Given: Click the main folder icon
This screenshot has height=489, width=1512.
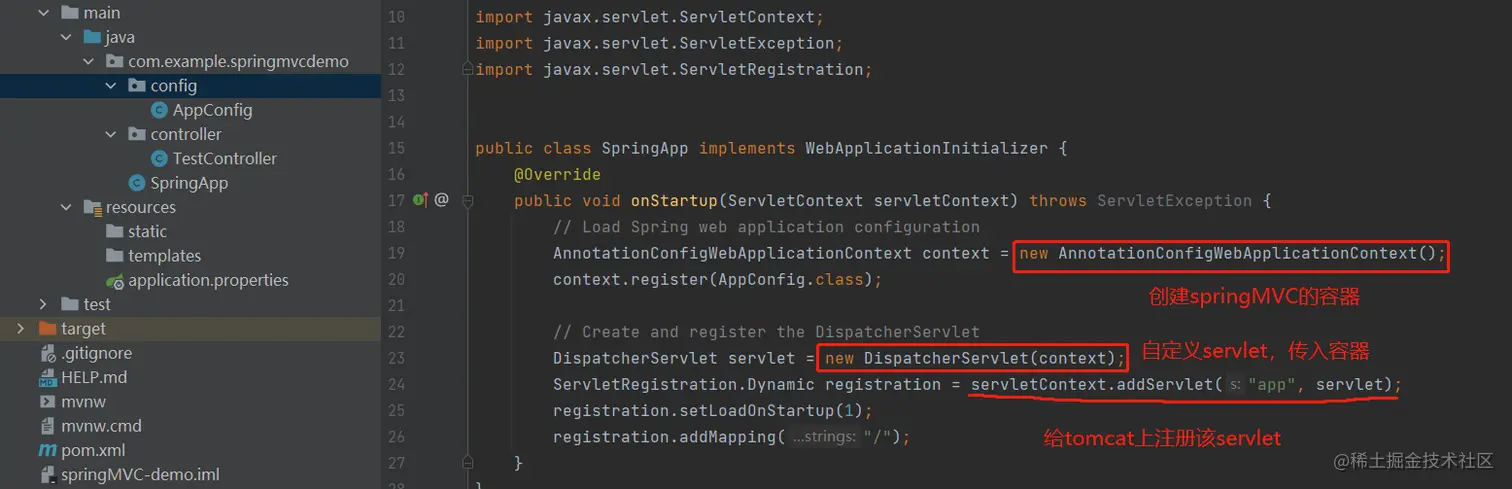Looking at the screenshot, I should tap(69, 13).
